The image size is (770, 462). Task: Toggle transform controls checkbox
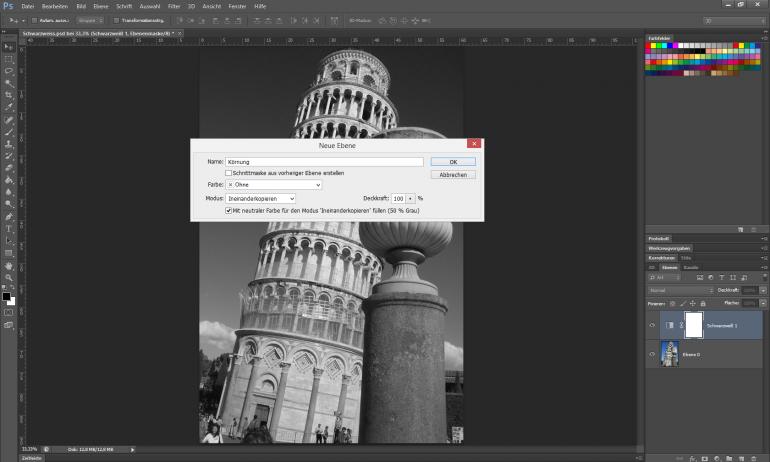pos(116,21)
